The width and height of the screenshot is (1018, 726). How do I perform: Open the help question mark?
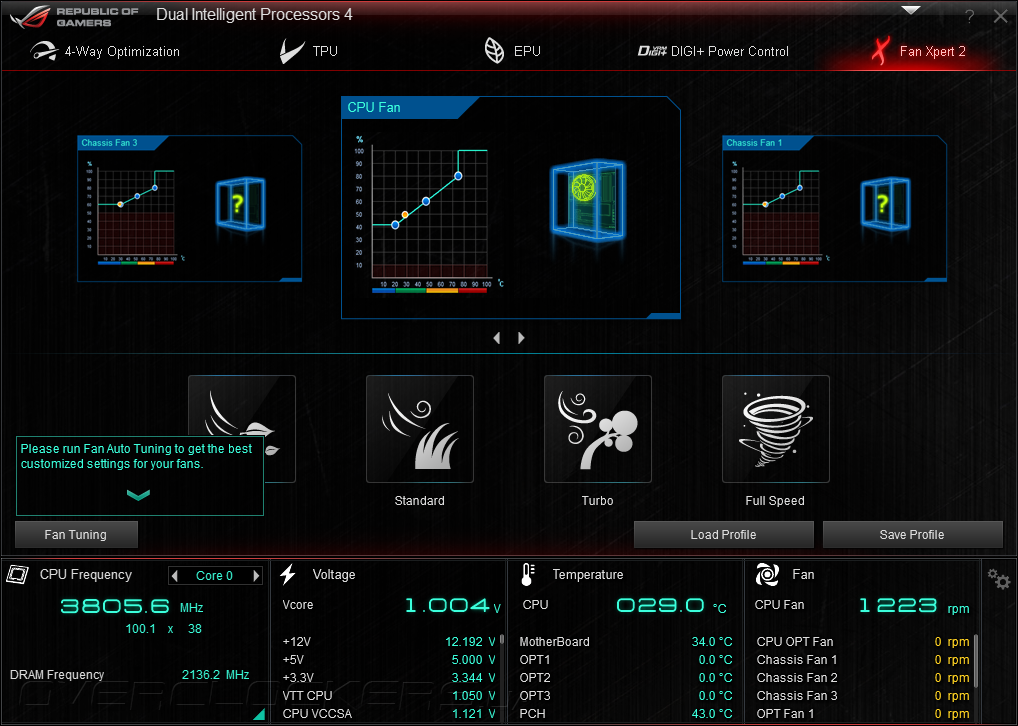coord(969,17)
